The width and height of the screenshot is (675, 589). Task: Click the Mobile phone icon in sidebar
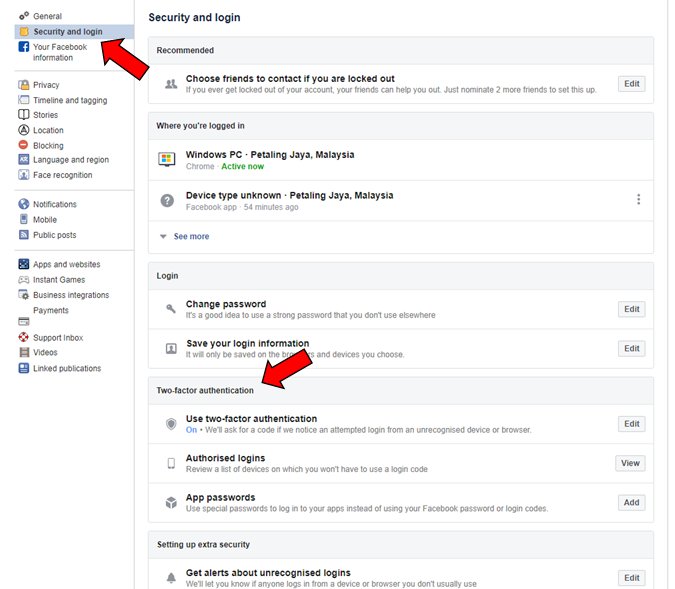(x=24, y=219)
